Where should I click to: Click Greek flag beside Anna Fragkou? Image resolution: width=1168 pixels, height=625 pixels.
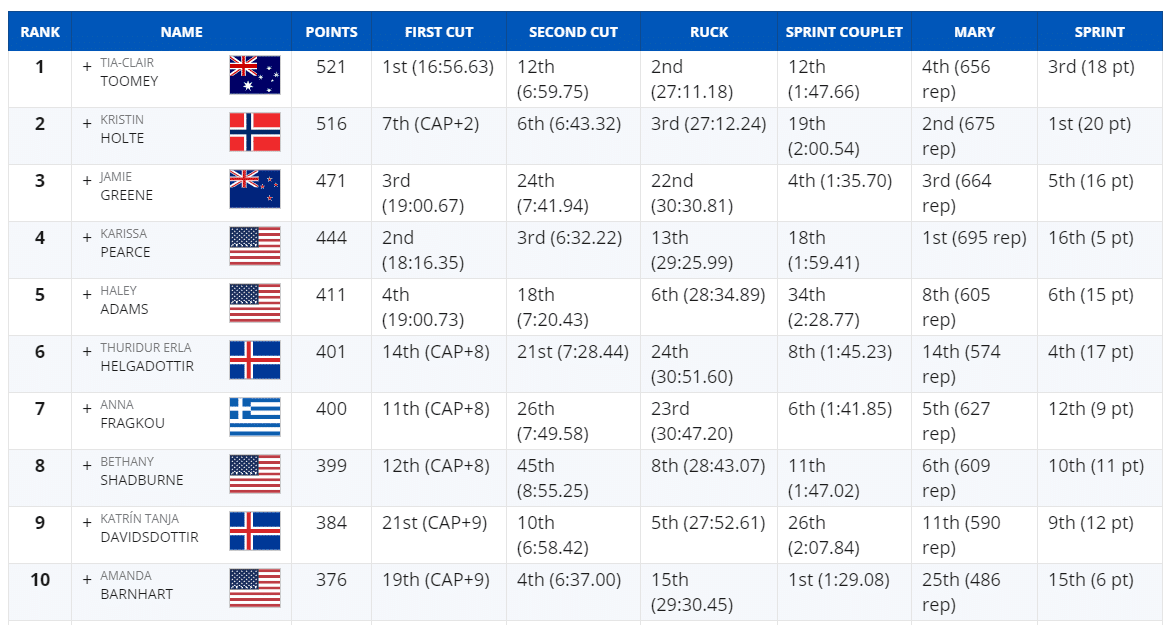(x=255, y=417)
